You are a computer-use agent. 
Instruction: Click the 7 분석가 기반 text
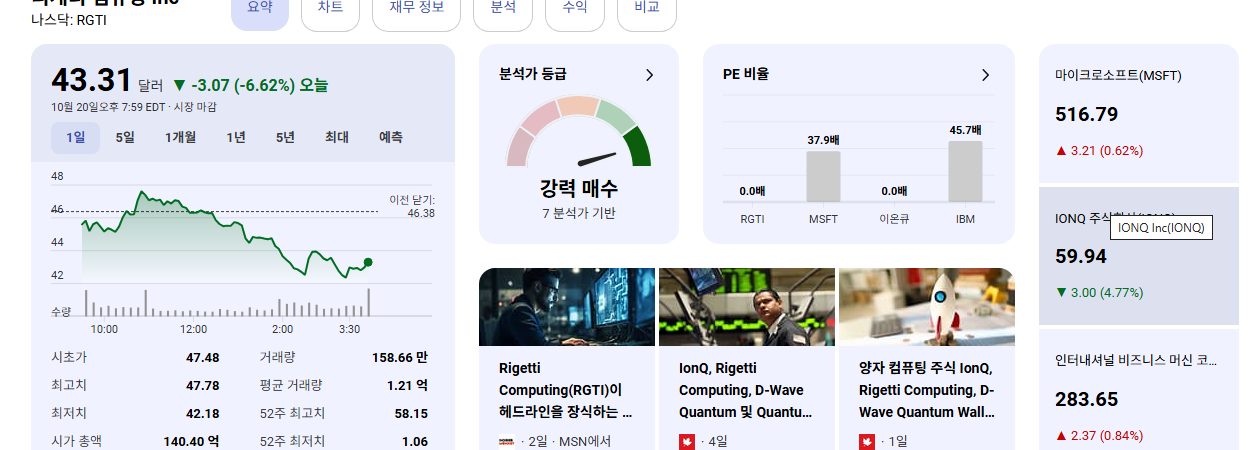point(579,213)
